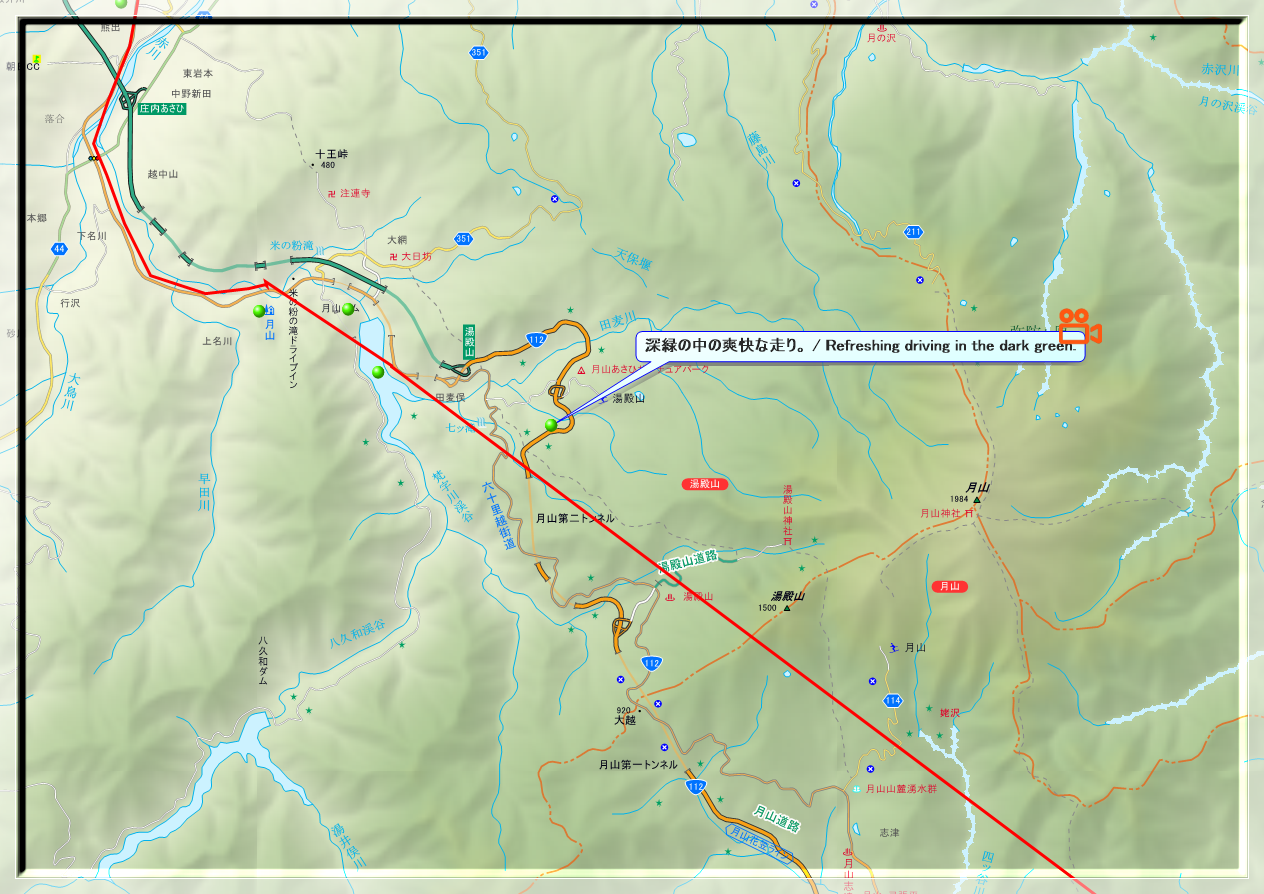Select the 月山 1984 summit triangle
Screen dimensions: 1264x894
click(x=977, y=499)
